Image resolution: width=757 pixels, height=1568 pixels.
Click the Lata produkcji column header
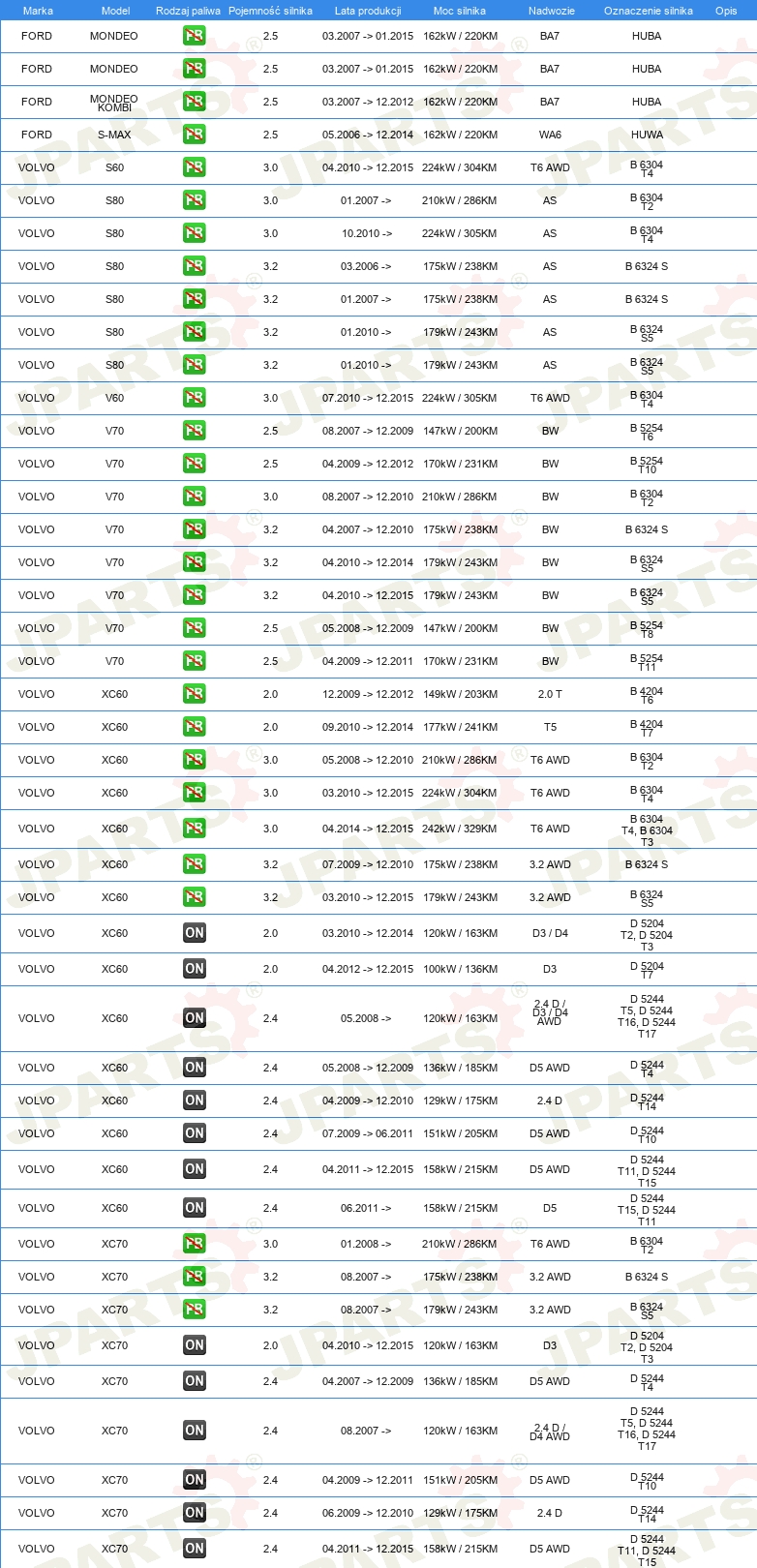[x=368, y=11]
